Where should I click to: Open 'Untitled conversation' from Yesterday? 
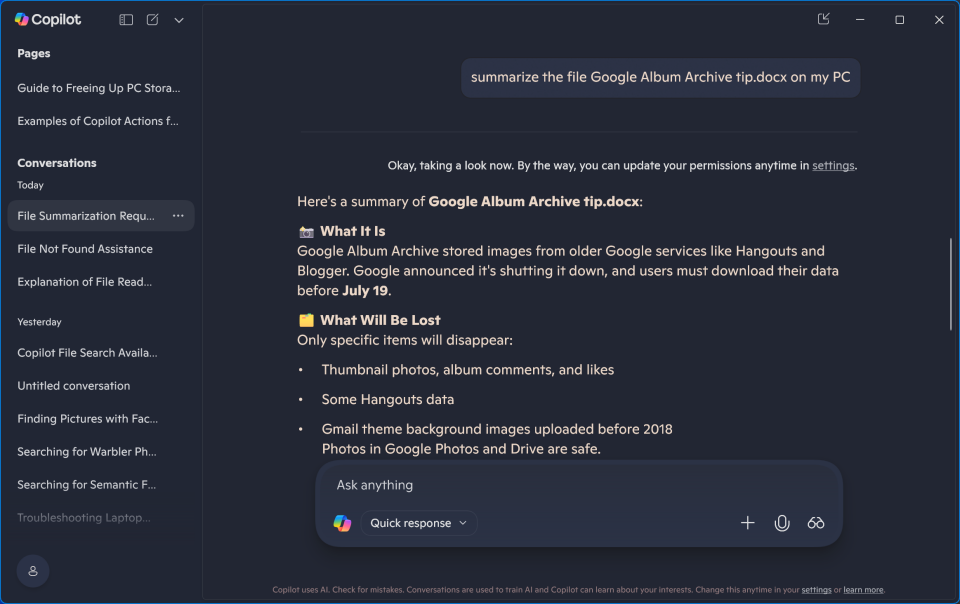tap(74, 386)
